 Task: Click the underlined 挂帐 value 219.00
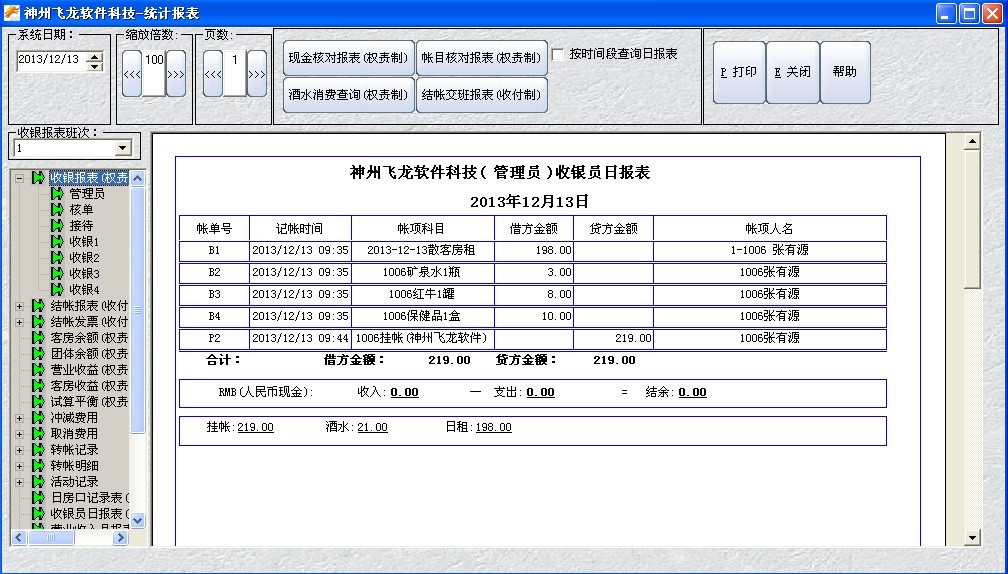point(255,427)
